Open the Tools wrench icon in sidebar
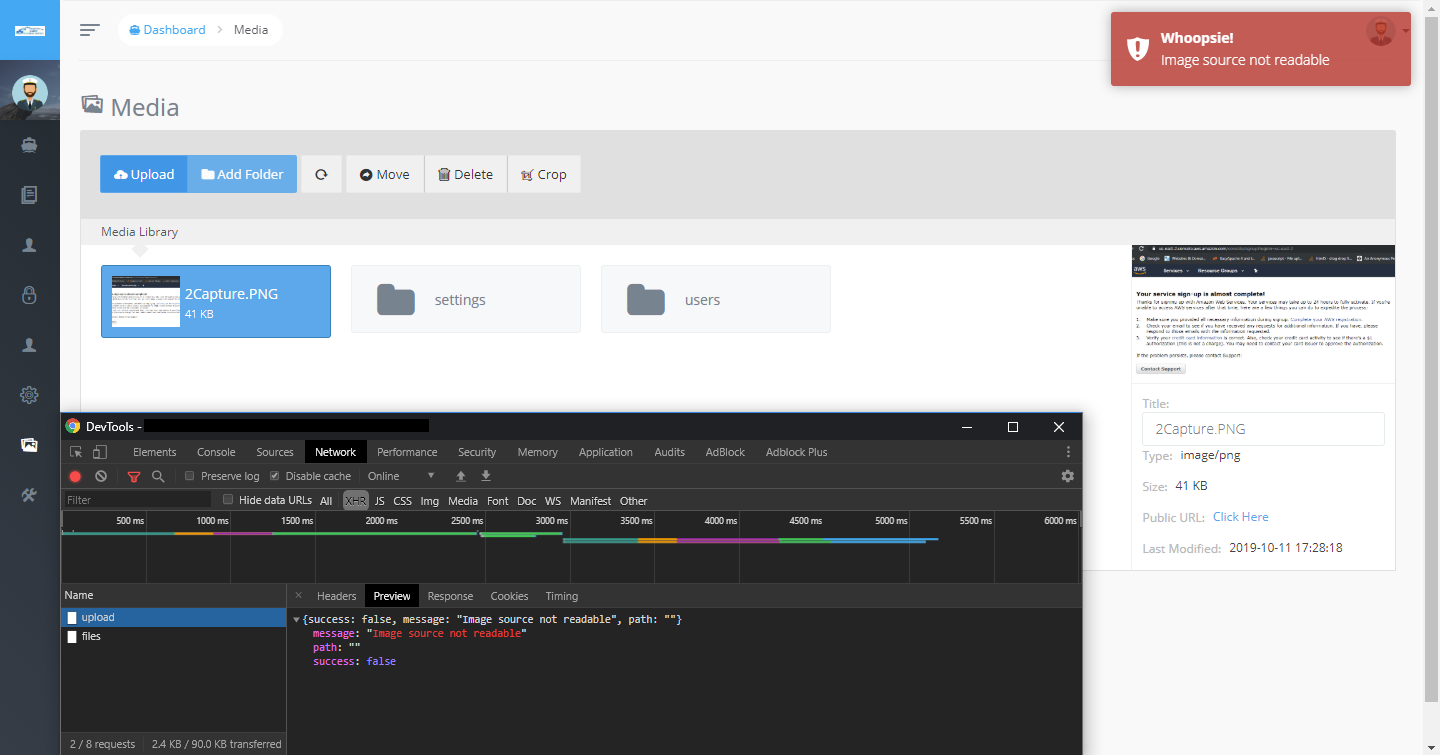The width and height of the screenshot is (1440, 755). point(30,496)
